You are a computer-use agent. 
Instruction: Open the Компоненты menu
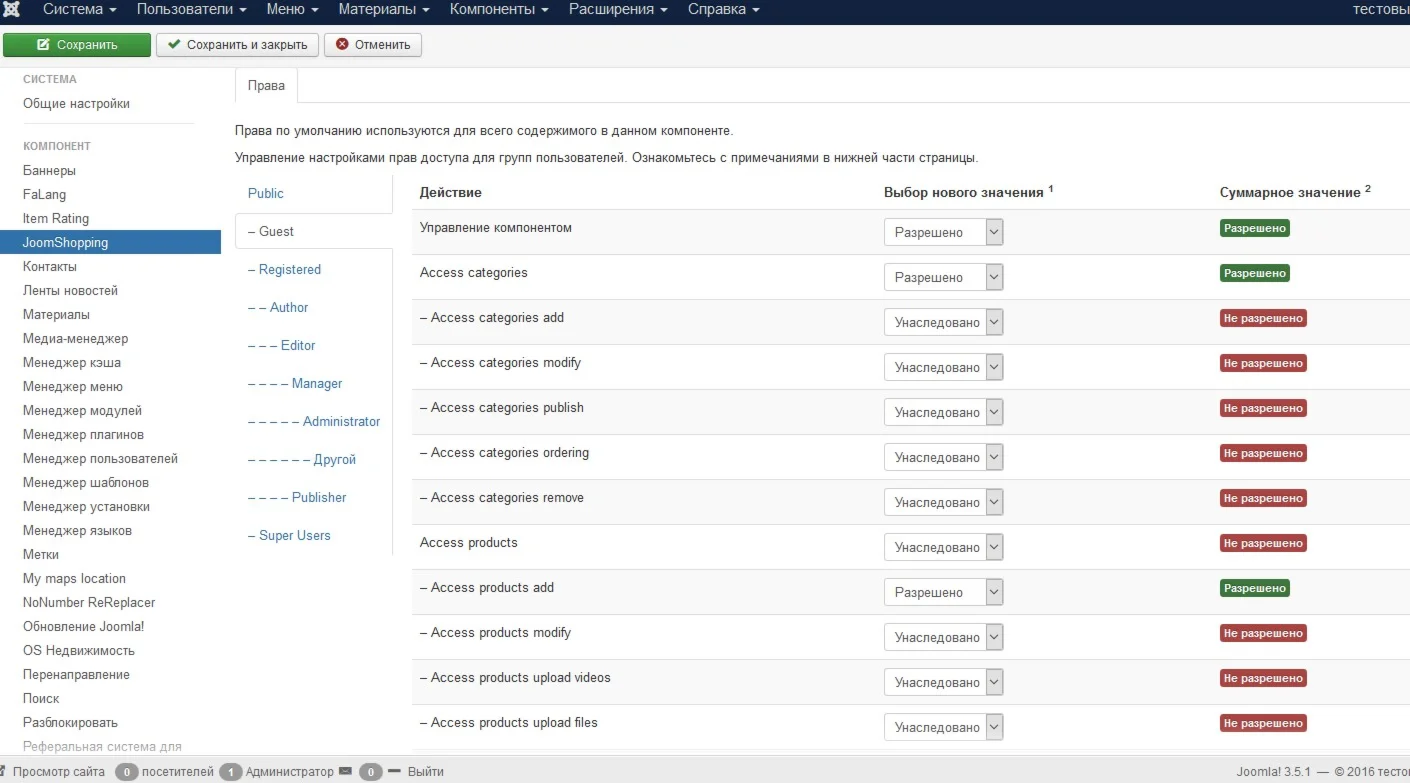tap(498, 9)
